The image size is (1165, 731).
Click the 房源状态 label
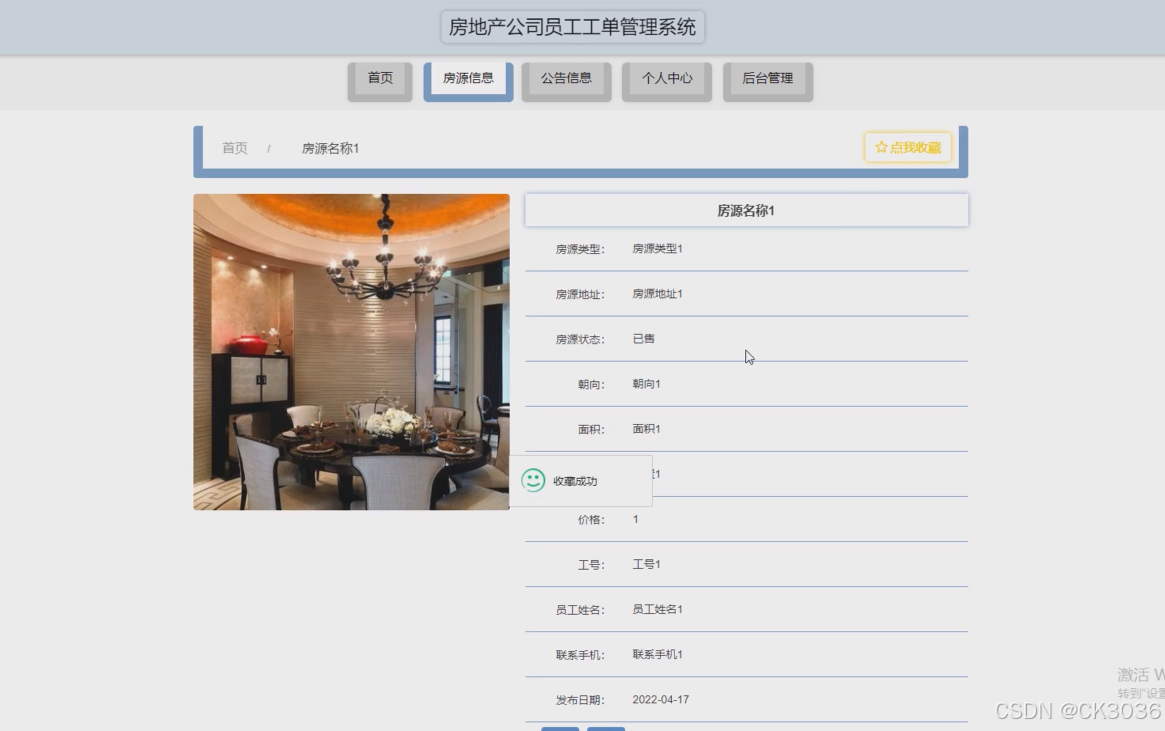tap(580, 339)
